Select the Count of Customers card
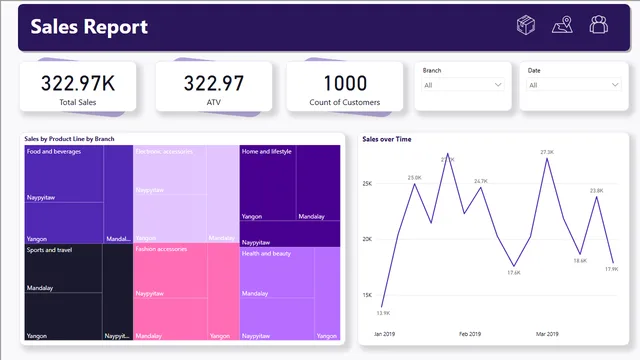Image resolution: width=640 pixels, height=360 pixels. tap(344, 87)
